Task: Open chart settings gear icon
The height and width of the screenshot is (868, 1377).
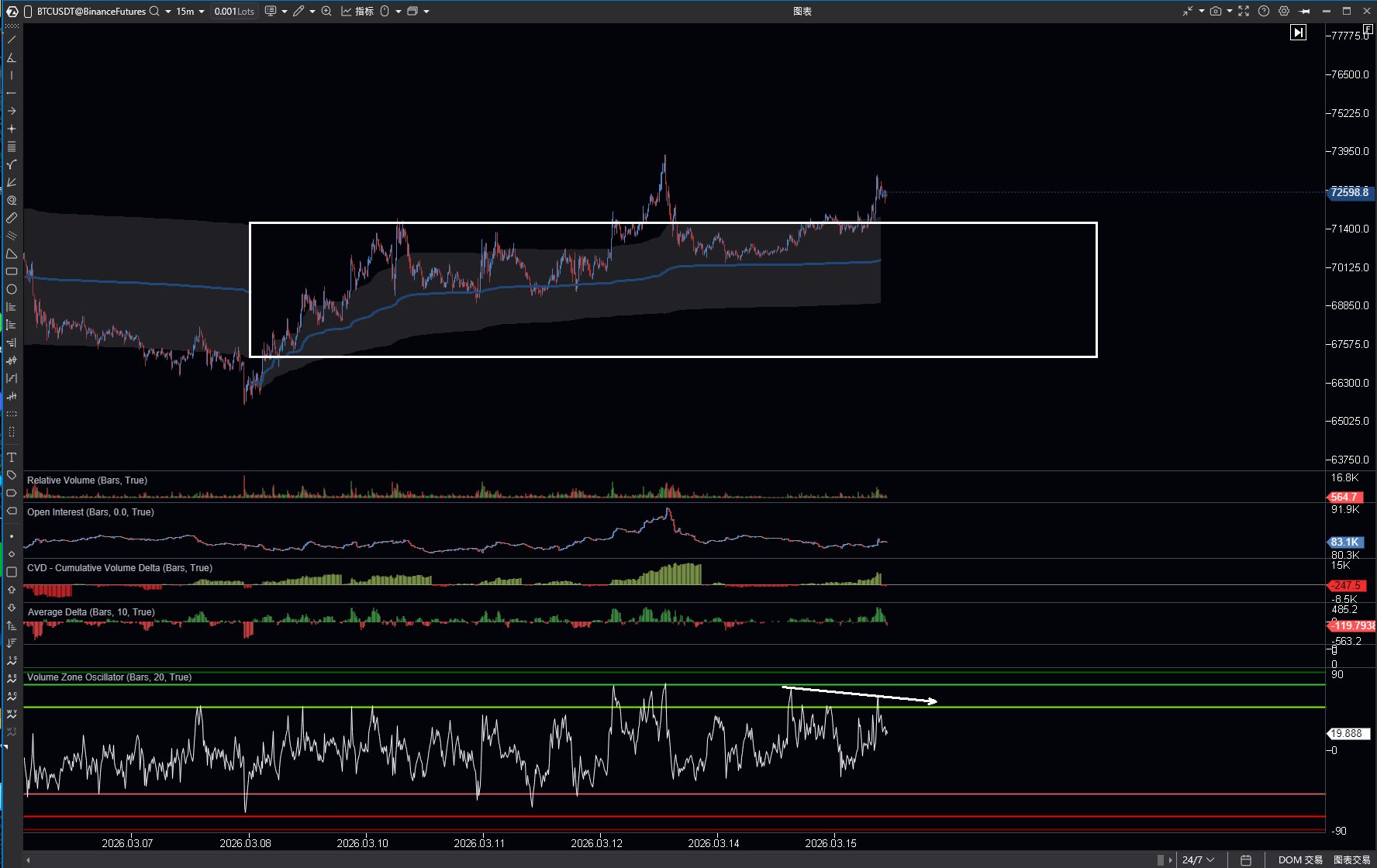Action: pyautogui.click(x=1284, y=11)
